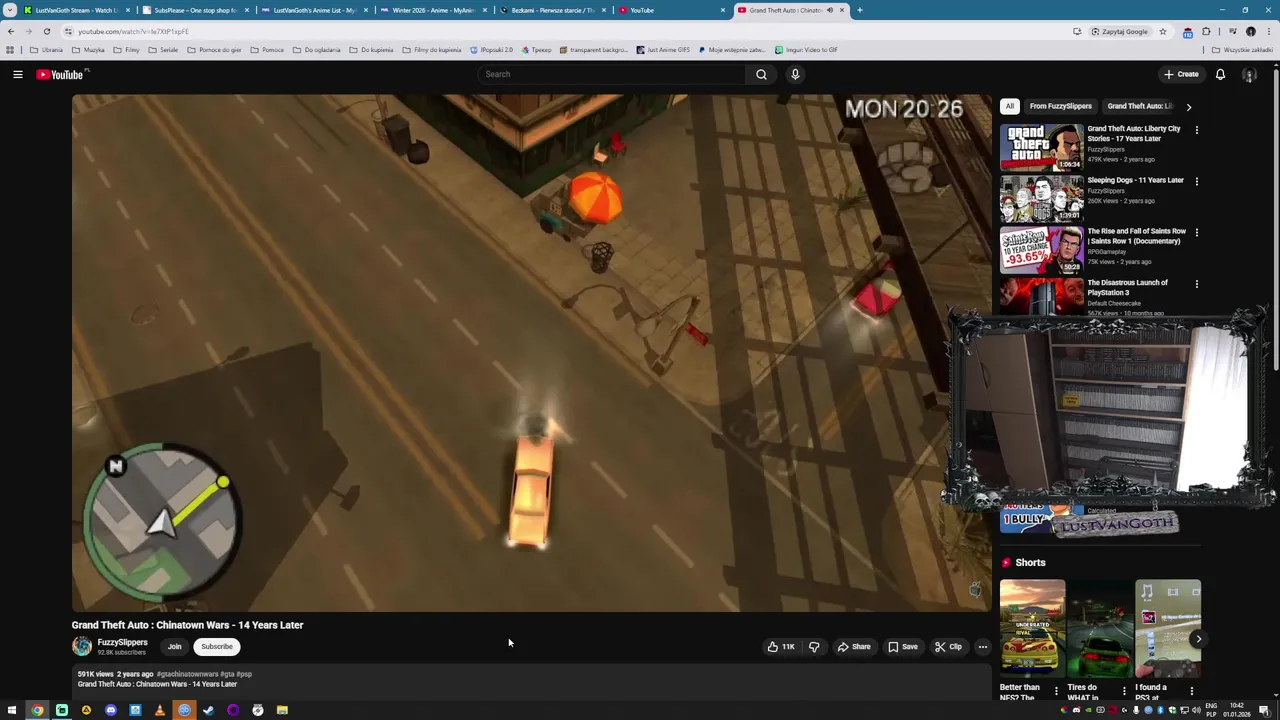1280x720 pixels.
Task: Show next Shorts with the right arrow
Action: [1198, 639]
